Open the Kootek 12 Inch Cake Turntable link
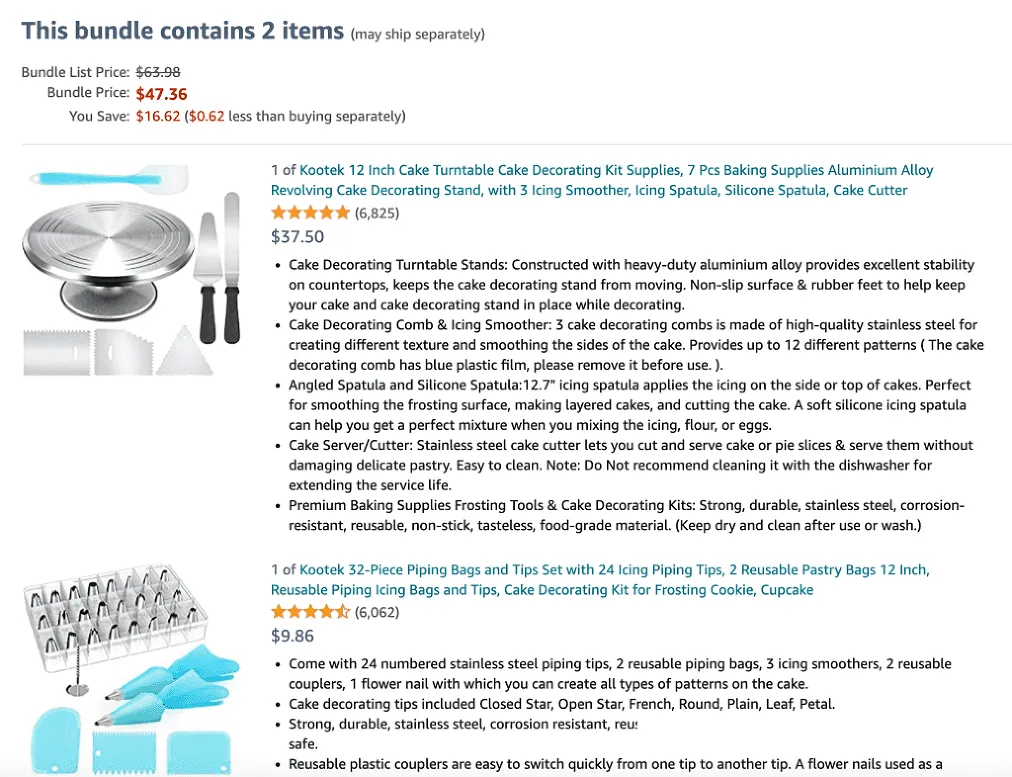 602,180
